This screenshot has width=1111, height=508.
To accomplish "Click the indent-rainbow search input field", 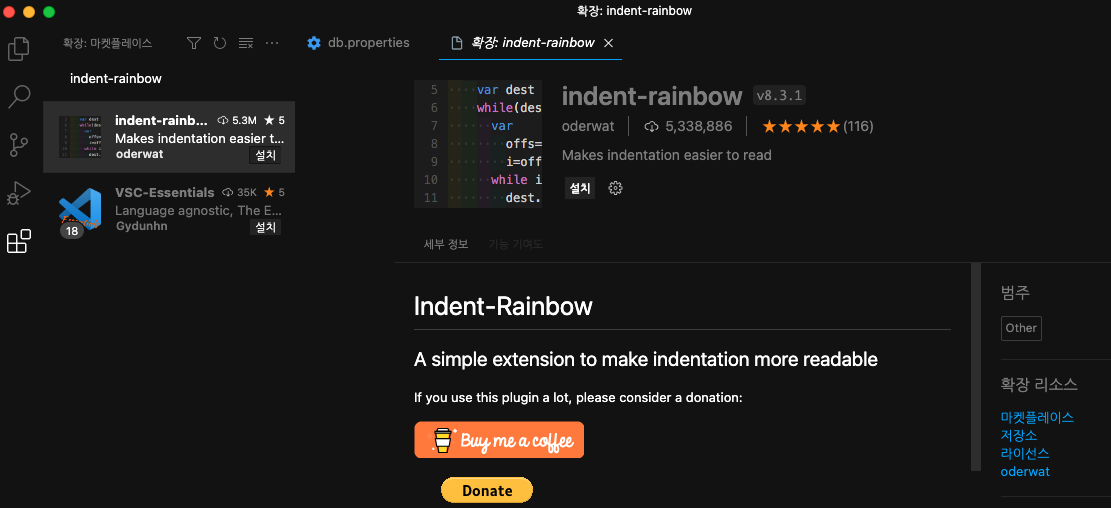I will pyautogui.click(x=169, y=79).
